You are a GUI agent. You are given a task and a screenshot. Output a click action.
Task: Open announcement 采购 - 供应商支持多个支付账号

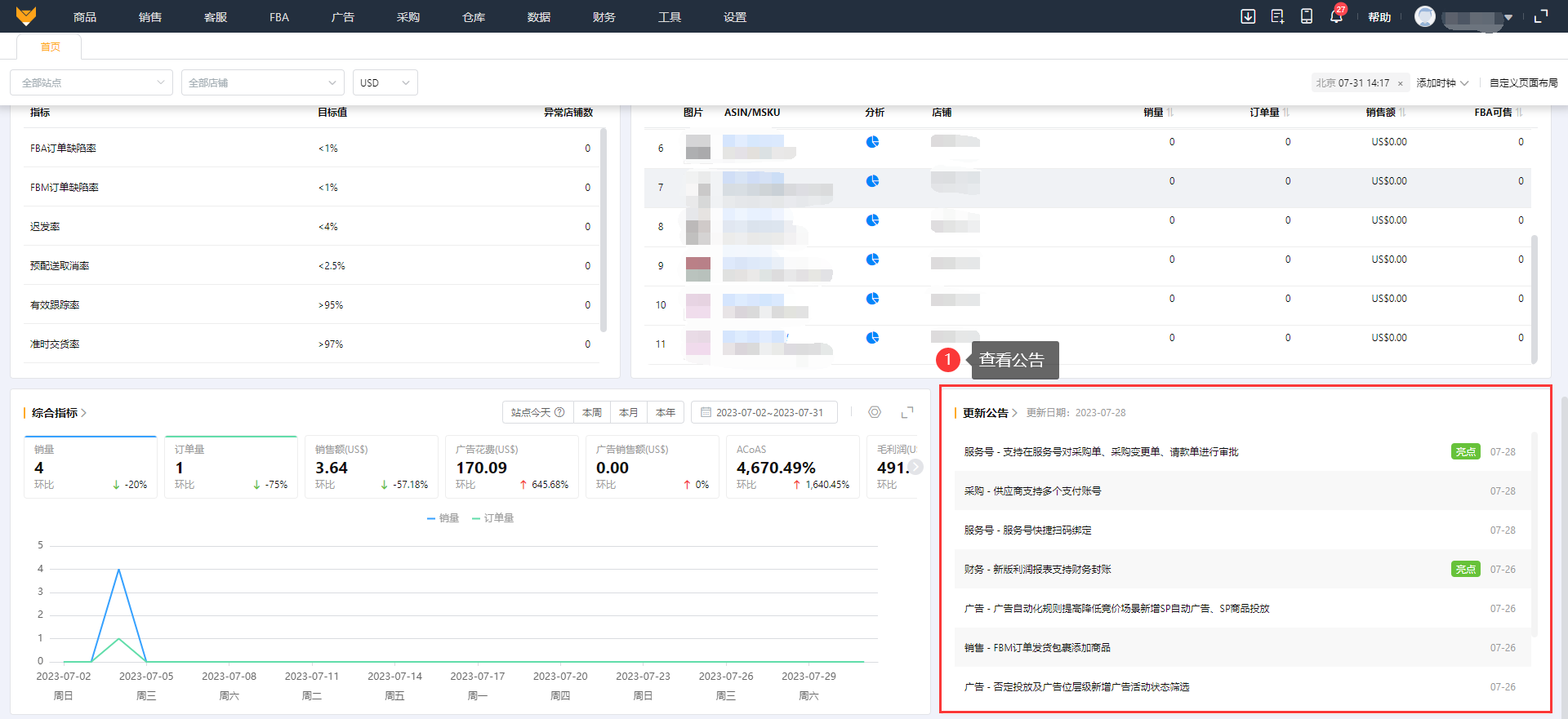[x=1032, y=491]
